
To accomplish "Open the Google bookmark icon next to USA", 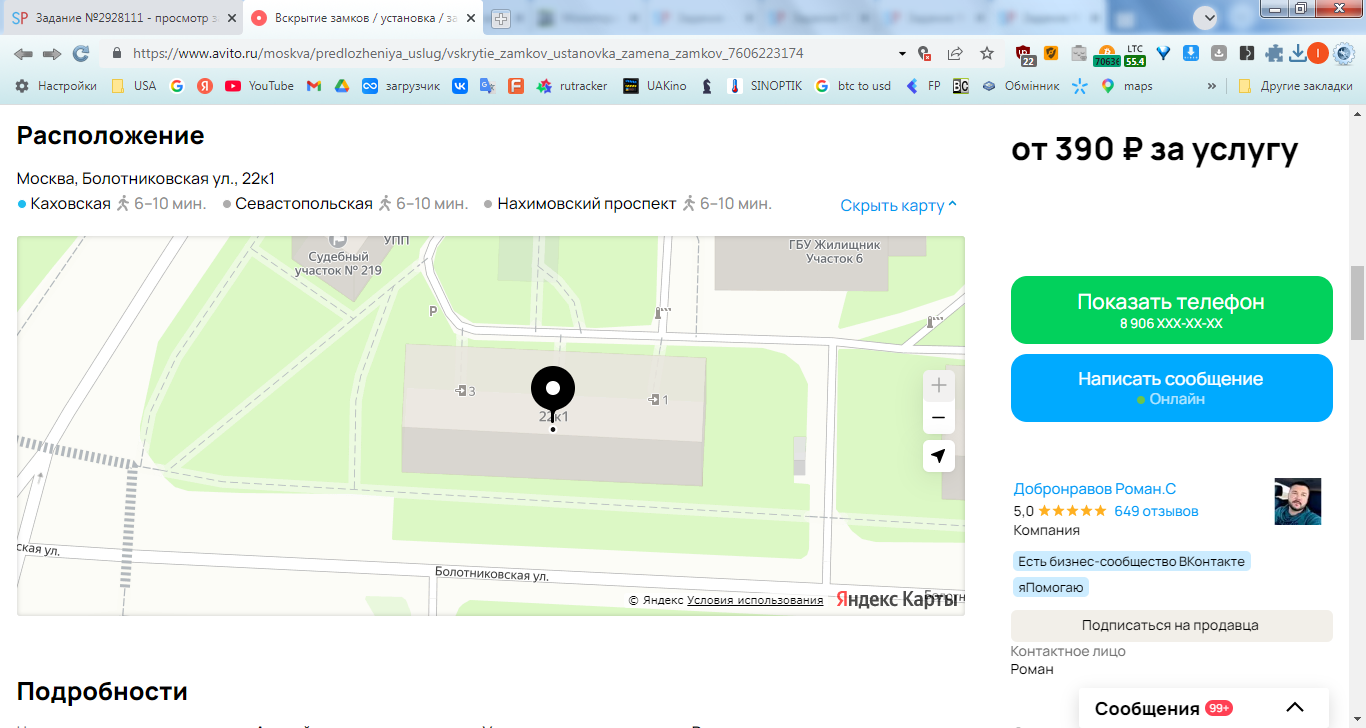I will coord(177,86).
